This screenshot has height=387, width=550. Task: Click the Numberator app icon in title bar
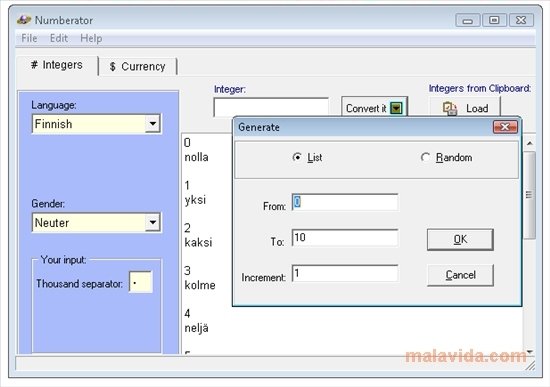pos(24,20)
